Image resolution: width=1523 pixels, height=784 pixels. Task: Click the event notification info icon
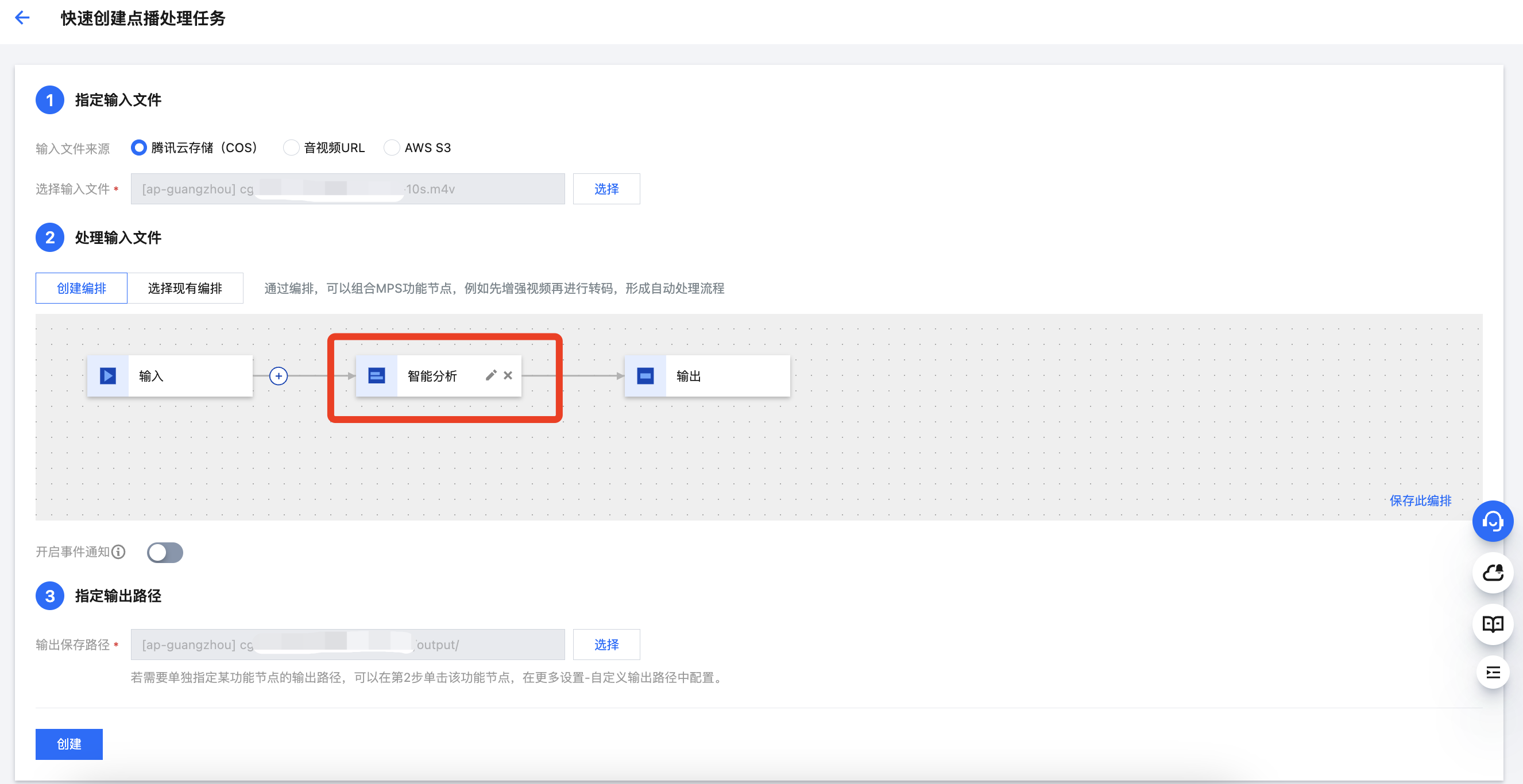118,552
